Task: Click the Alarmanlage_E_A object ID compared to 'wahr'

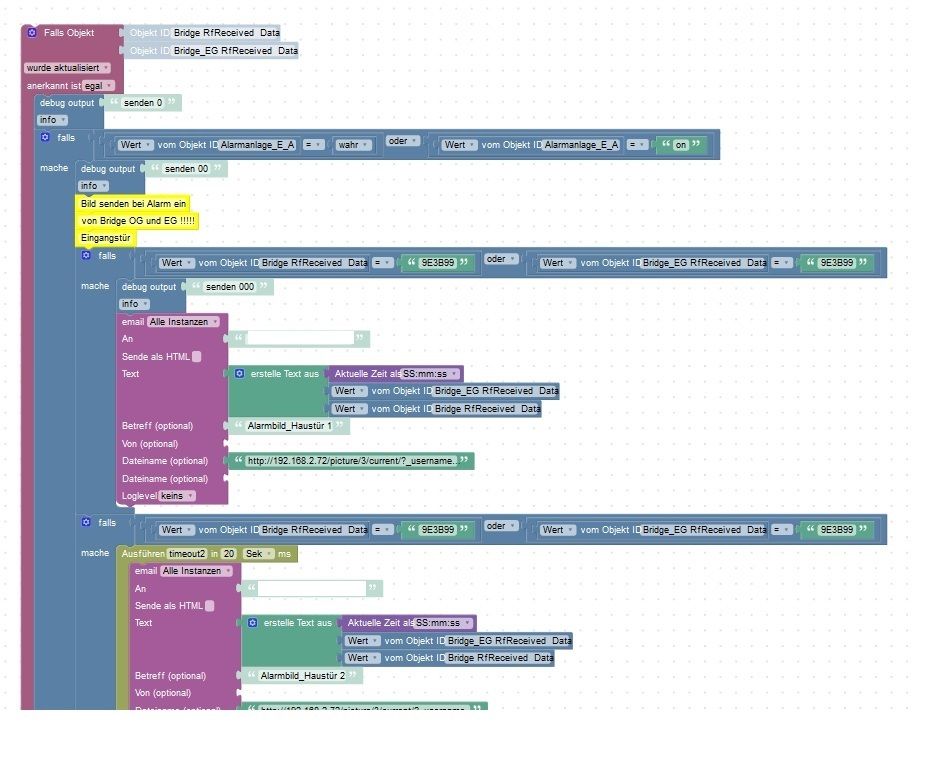Action: click(257, 144)
